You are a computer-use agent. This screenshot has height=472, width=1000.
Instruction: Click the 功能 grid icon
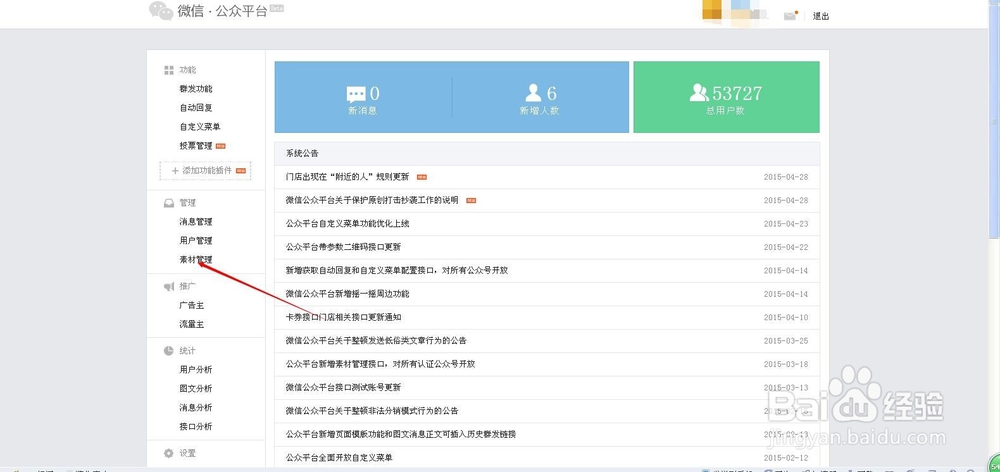coord(169,70)
